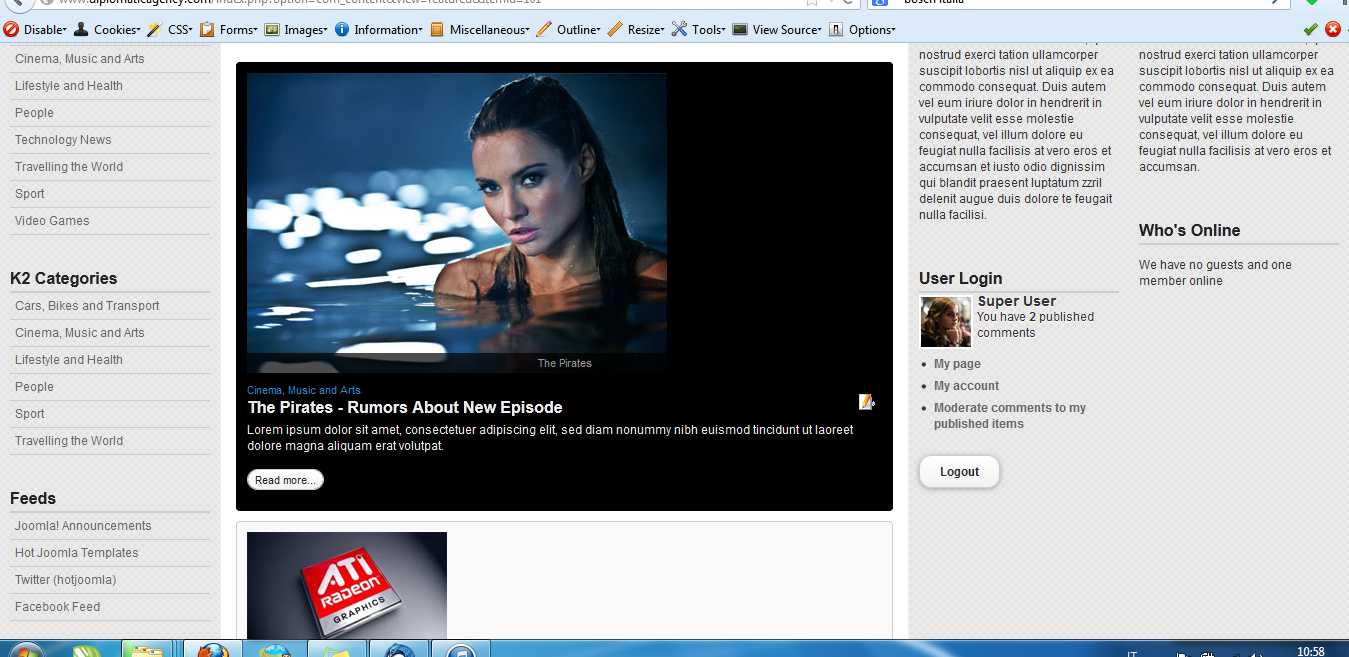Viewport: 1349px width, 657px height.
Task: Click the Super User avatar picture
Action: tap(945, 322)
